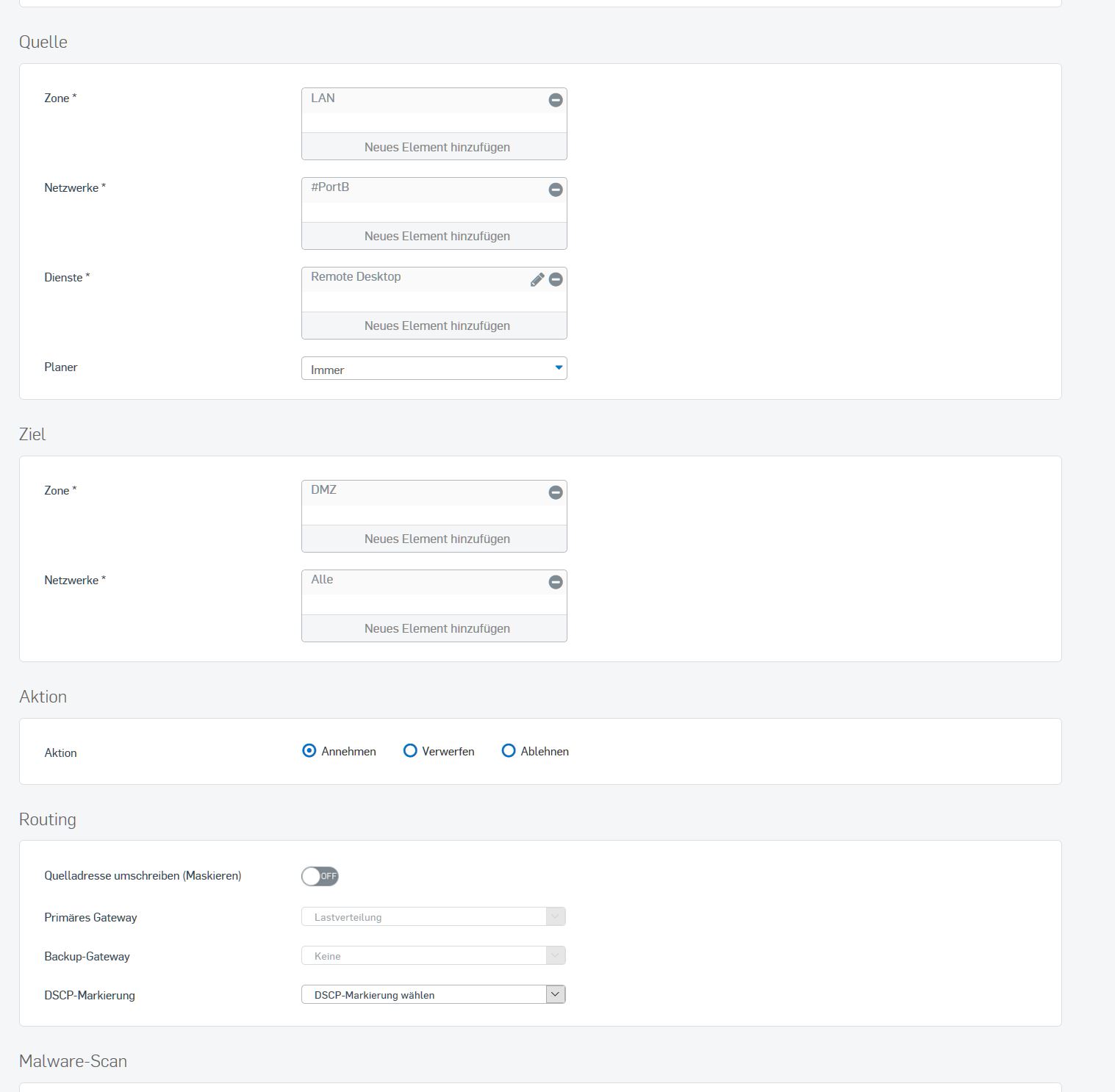Select the Verwerfen action
The image size is (1115, 1092).
pyautogui.click(x=410, y=750)
